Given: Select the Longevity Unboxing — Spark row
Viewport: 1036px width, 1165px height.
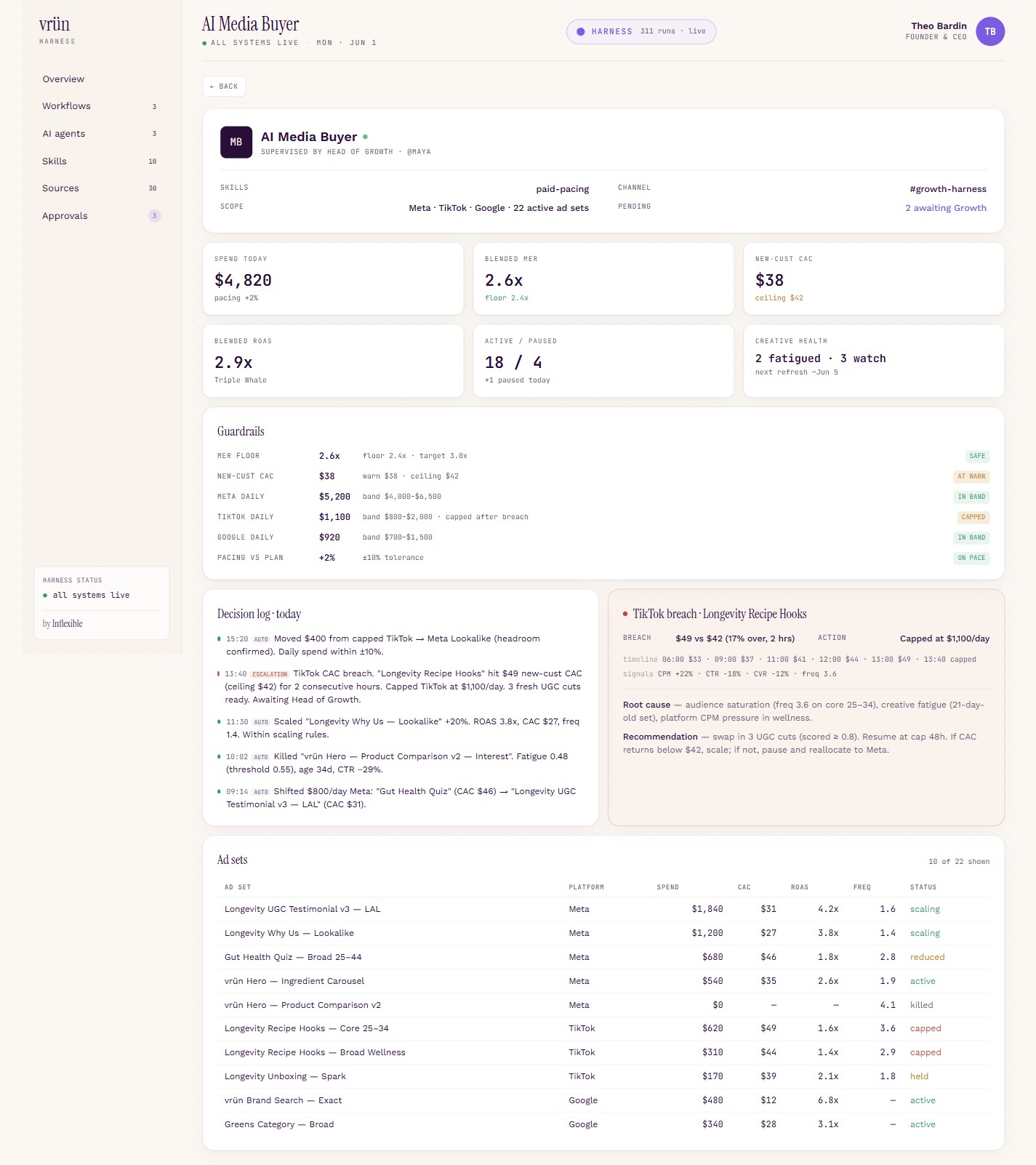Looking at the screenshot, I should tap(603, 1076).
